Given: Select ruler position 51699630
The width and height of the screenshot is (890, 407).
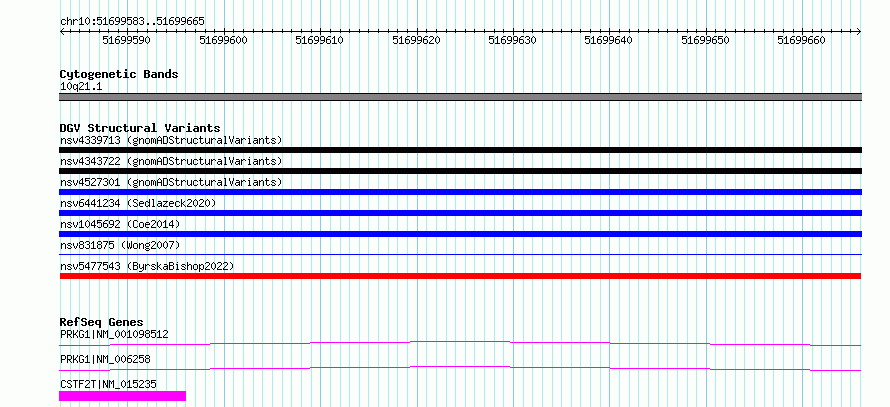Looking at the screenshot, I should pos(513,40).
